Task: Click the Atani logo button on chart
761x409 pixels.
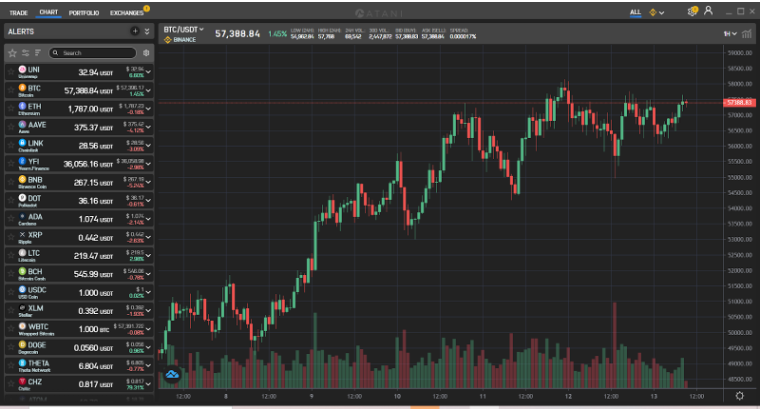Action: (x=172, y=374)
